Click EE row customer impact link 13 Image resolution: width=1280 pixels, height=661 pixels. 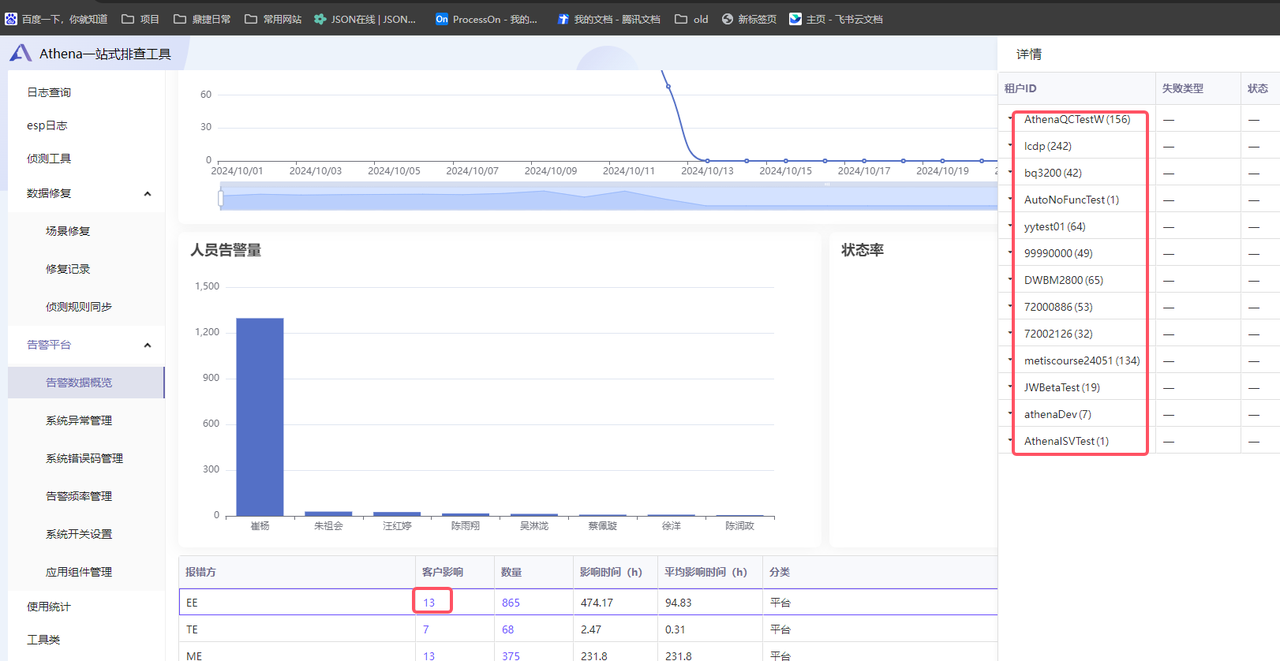click(429, 603)
